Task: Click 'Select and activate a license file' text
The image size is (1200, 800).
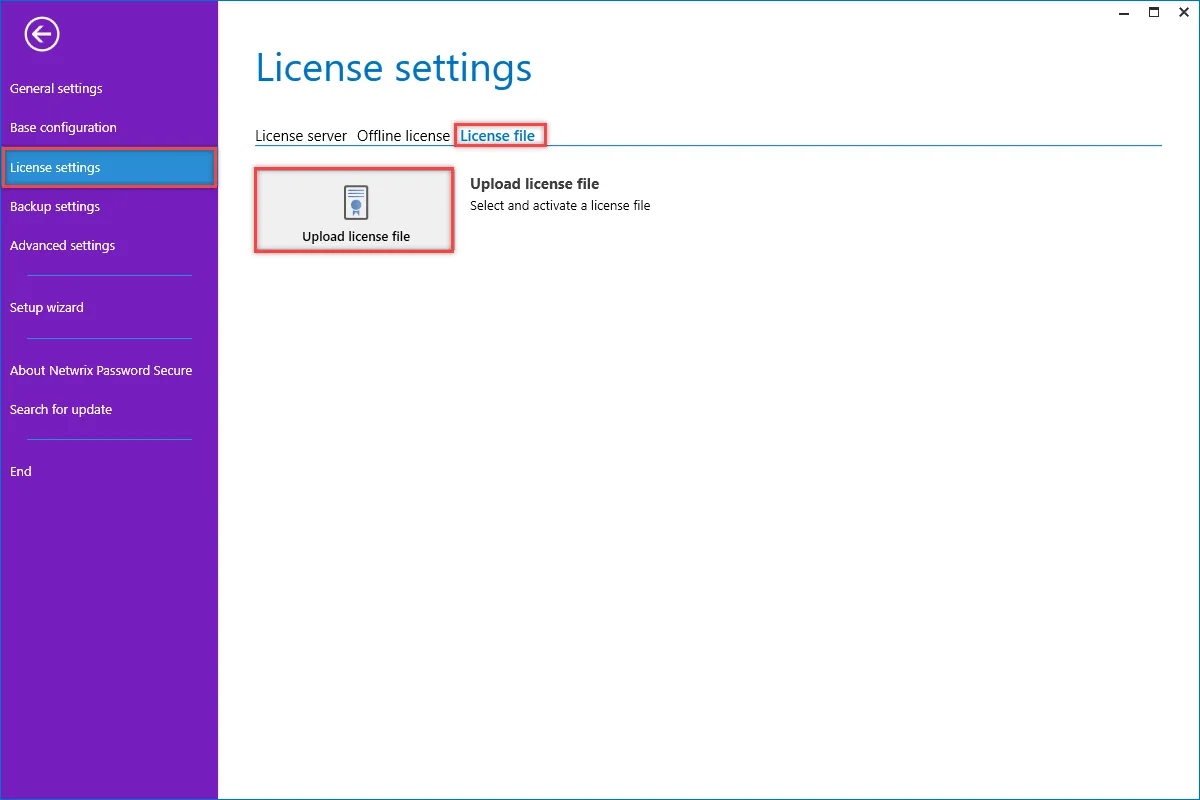Action: tap(560, 206)
